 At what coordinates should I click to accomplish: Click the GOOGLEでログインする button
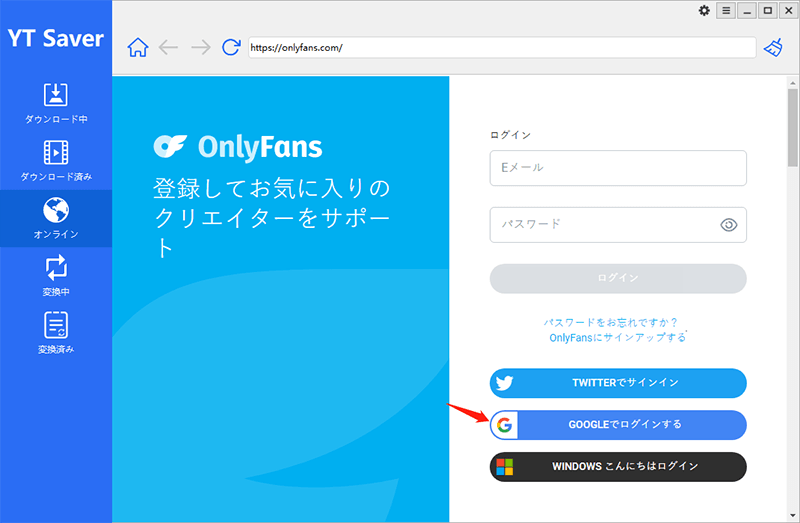point(618,425)
